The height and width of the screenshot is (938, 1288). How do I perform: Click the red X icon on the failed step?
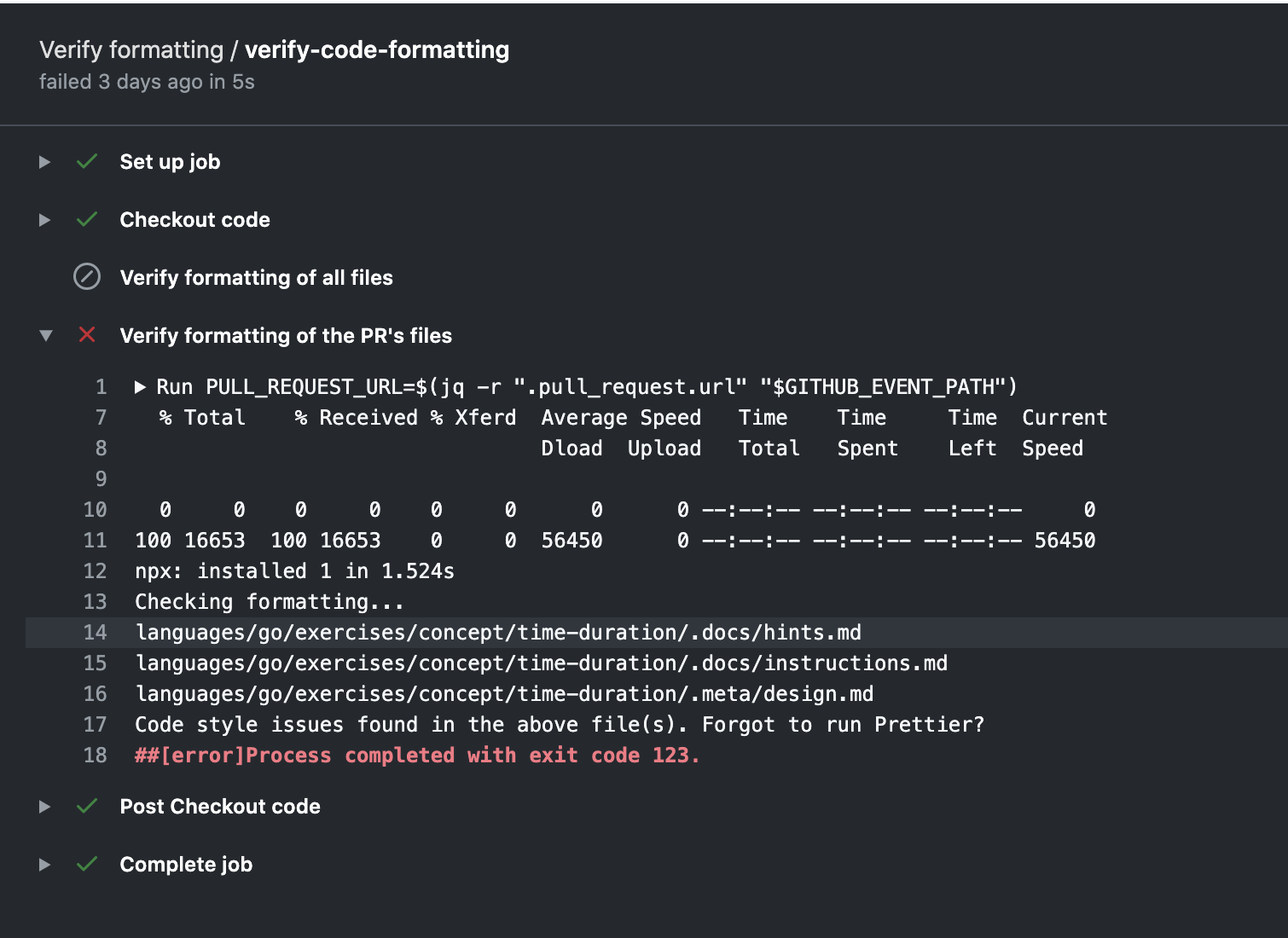pyautogui.click(x=86, y=335)
